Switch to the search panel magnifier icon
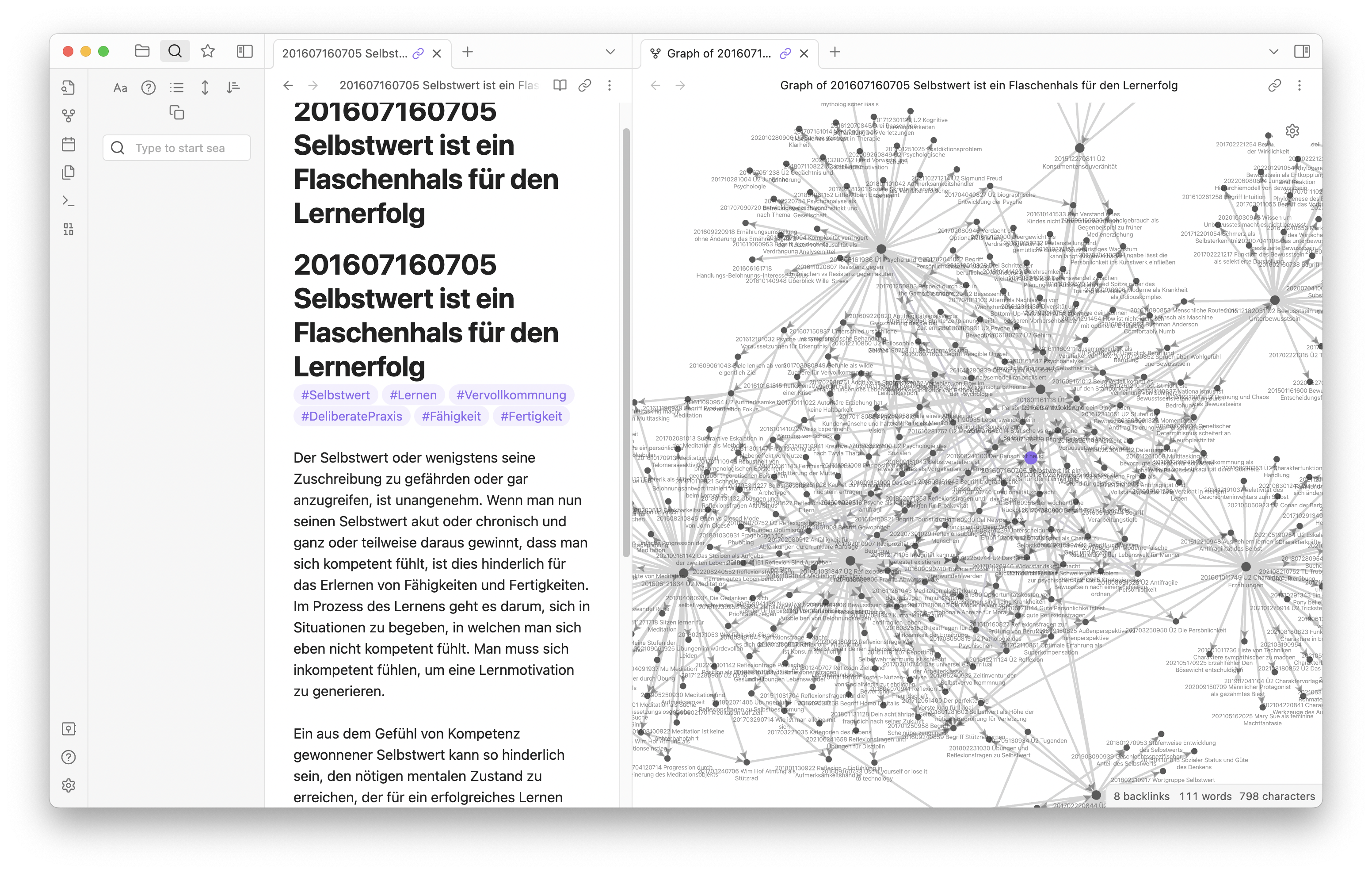 pos(175,51)
